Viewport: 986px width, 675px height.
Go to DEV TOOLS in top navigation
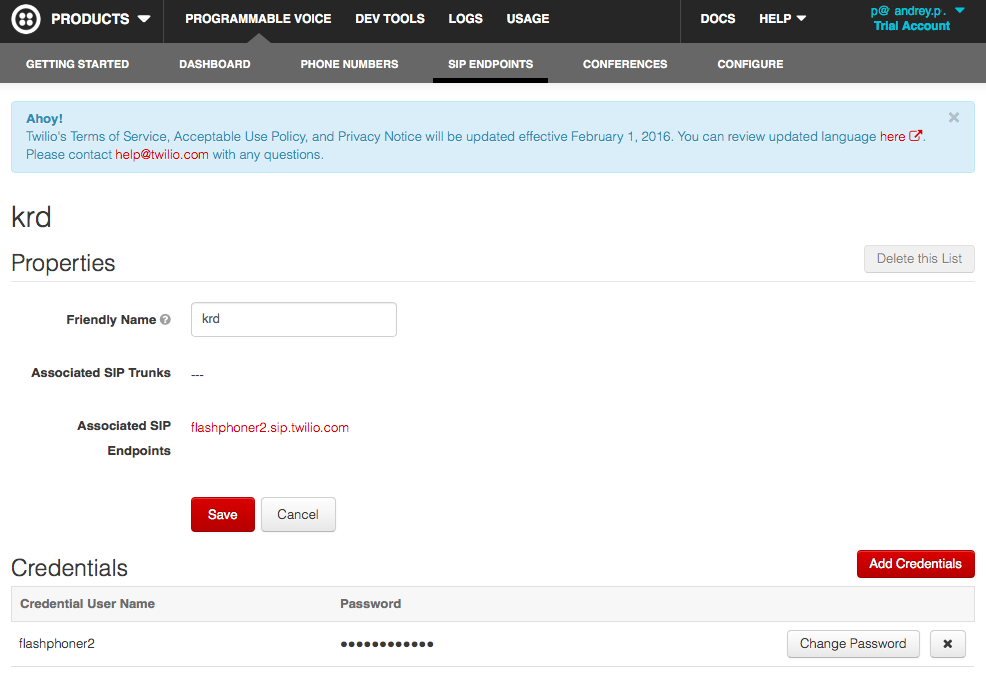pyautogui.click(x=390, y=19)
